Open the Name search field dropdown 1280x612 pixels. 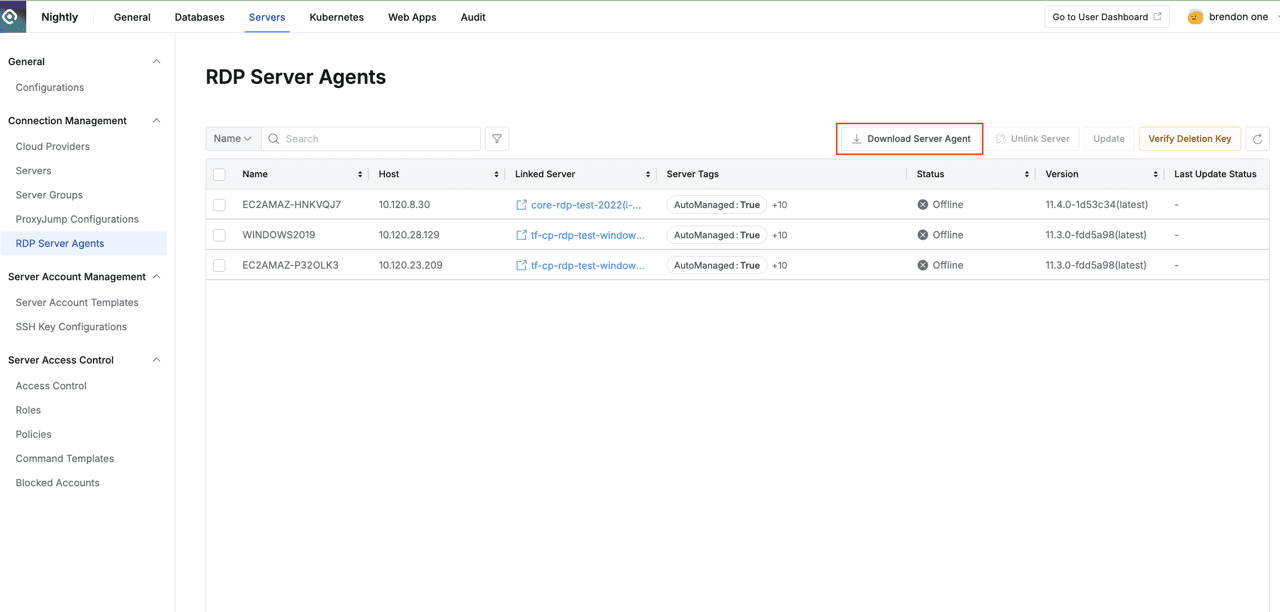click(x=233, y=138)
